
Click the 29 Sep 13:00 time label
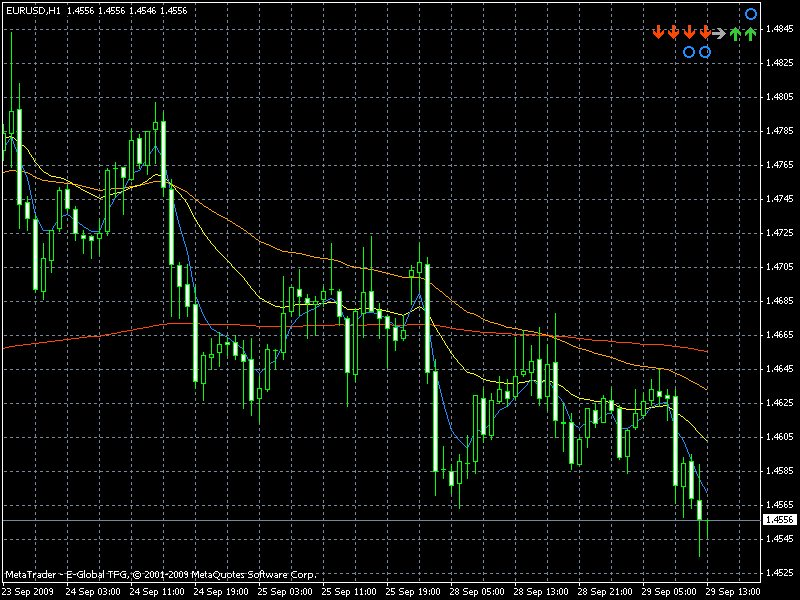click(733, 592)
